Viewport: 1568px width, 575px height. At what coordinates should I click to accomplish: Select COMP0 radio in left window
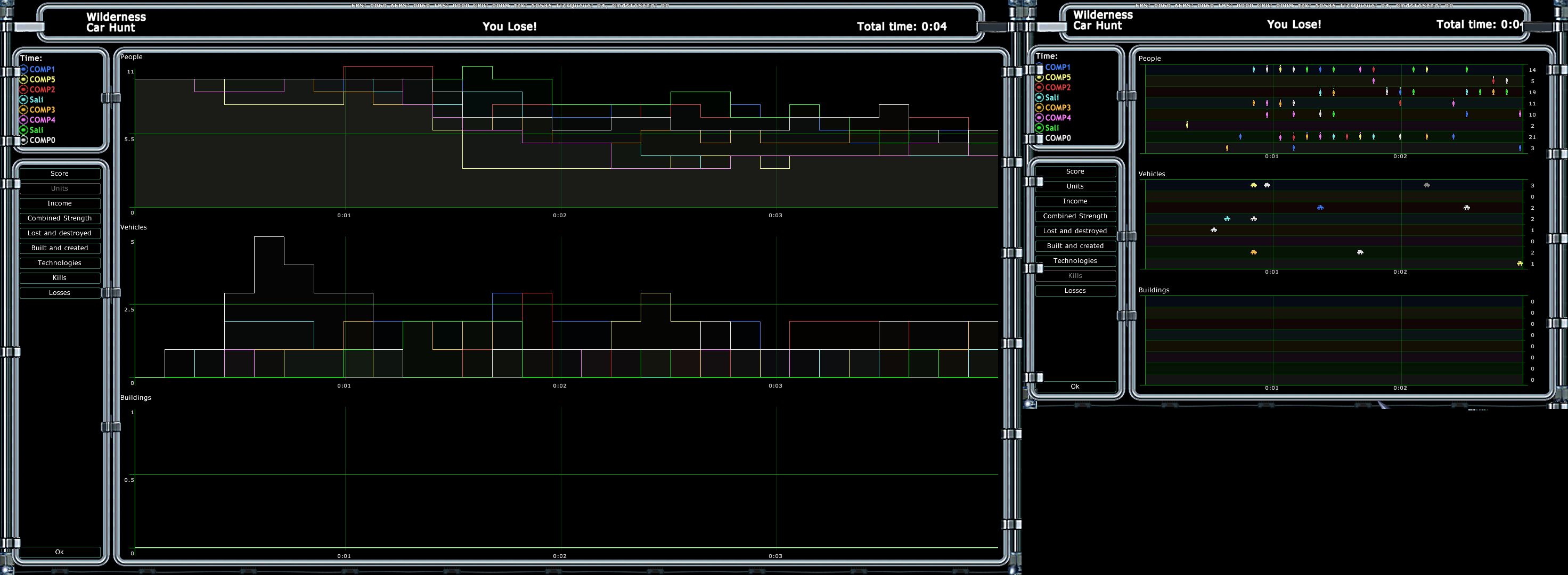pos(24,140)
